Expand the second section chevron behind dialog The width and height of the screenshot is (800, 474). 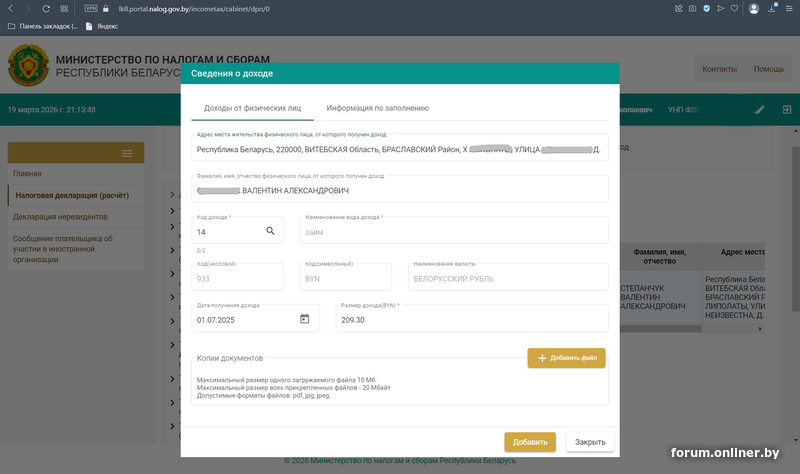point(172,211)
